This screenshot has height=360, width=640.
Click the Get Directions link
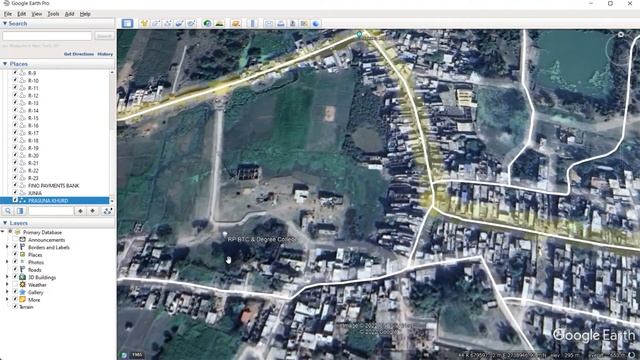[79, 54]
